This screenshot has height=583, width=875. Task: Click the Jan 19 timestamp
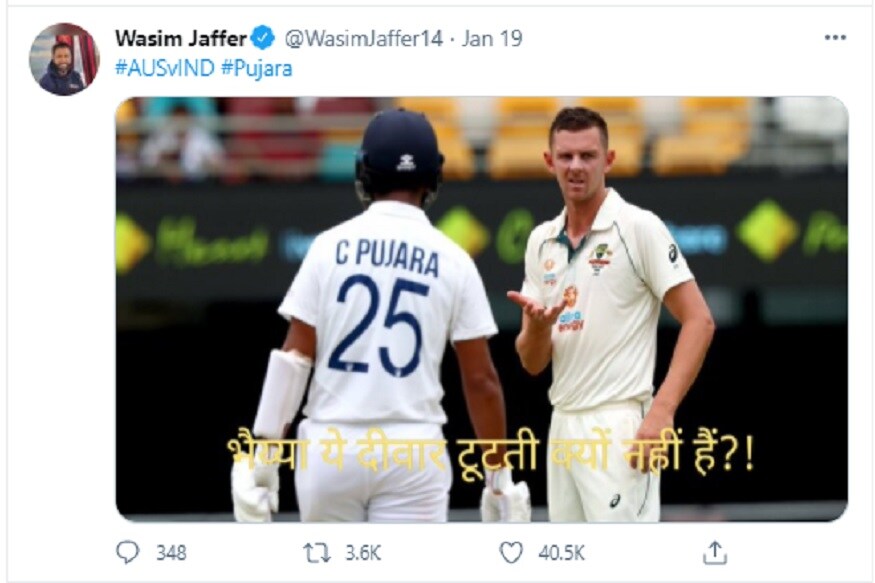pyautogui.click(x=492, y=38)
